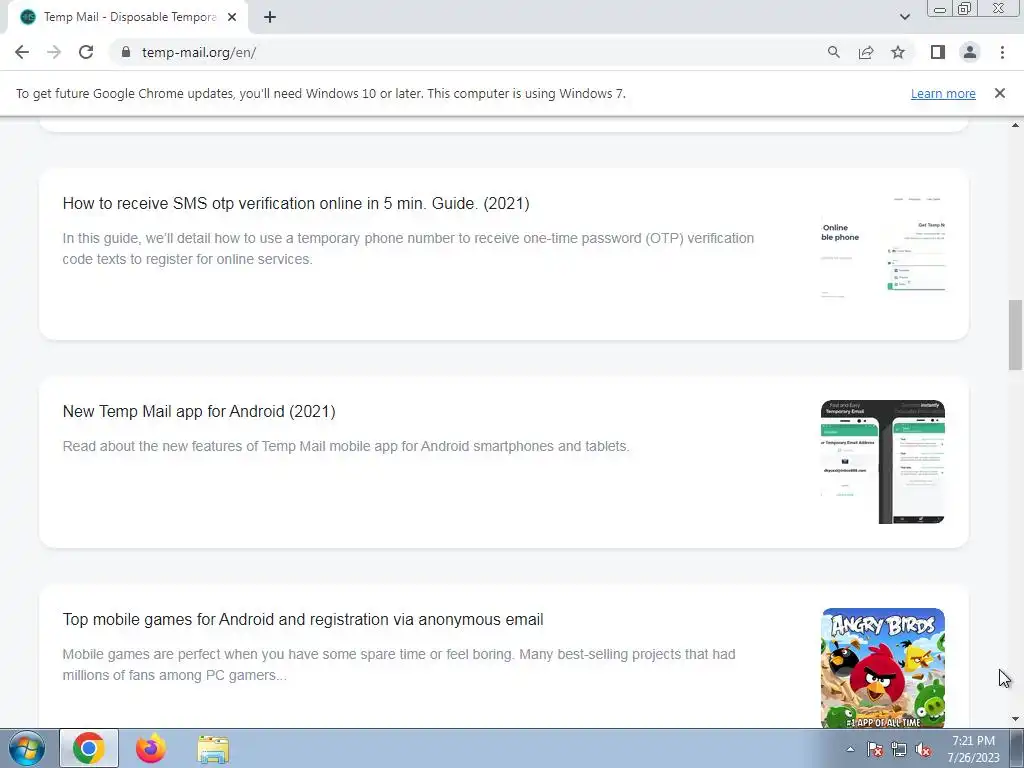Open Windows Explorer from taskbar
Image resolution: width=1024 pixels, height=768 pixels.
tap(213, 749)
